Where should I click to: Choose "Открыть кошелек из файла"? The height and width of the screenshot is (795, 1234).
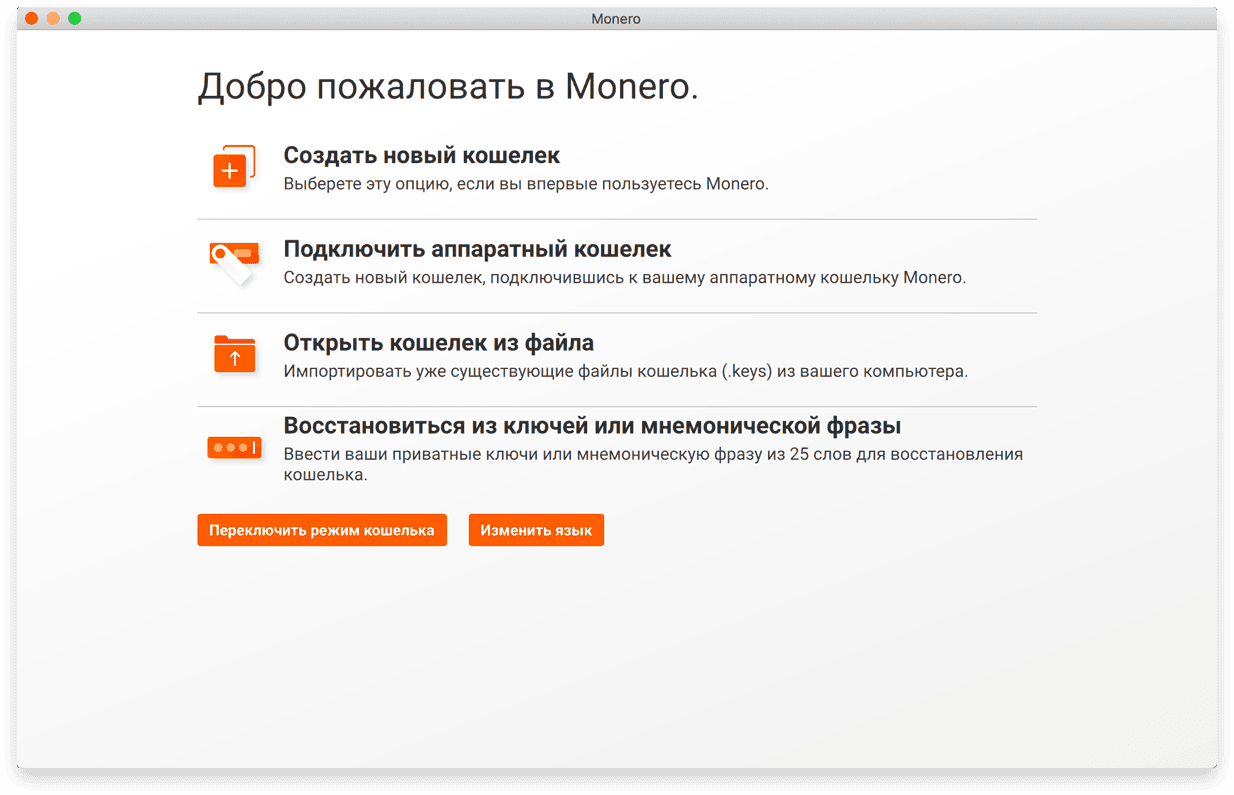[x=439, y=343]
